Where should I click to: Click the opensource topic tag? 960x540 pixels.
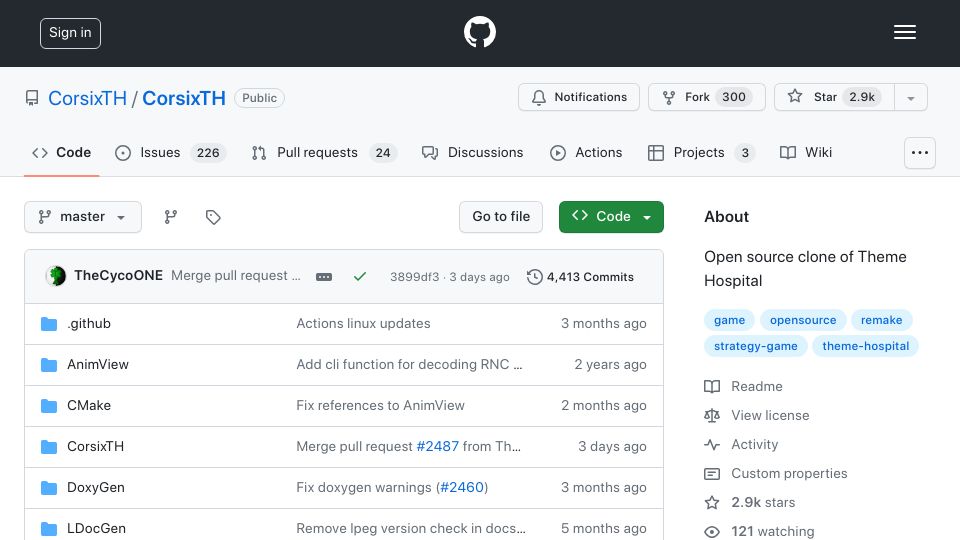[x=803, y=320]
